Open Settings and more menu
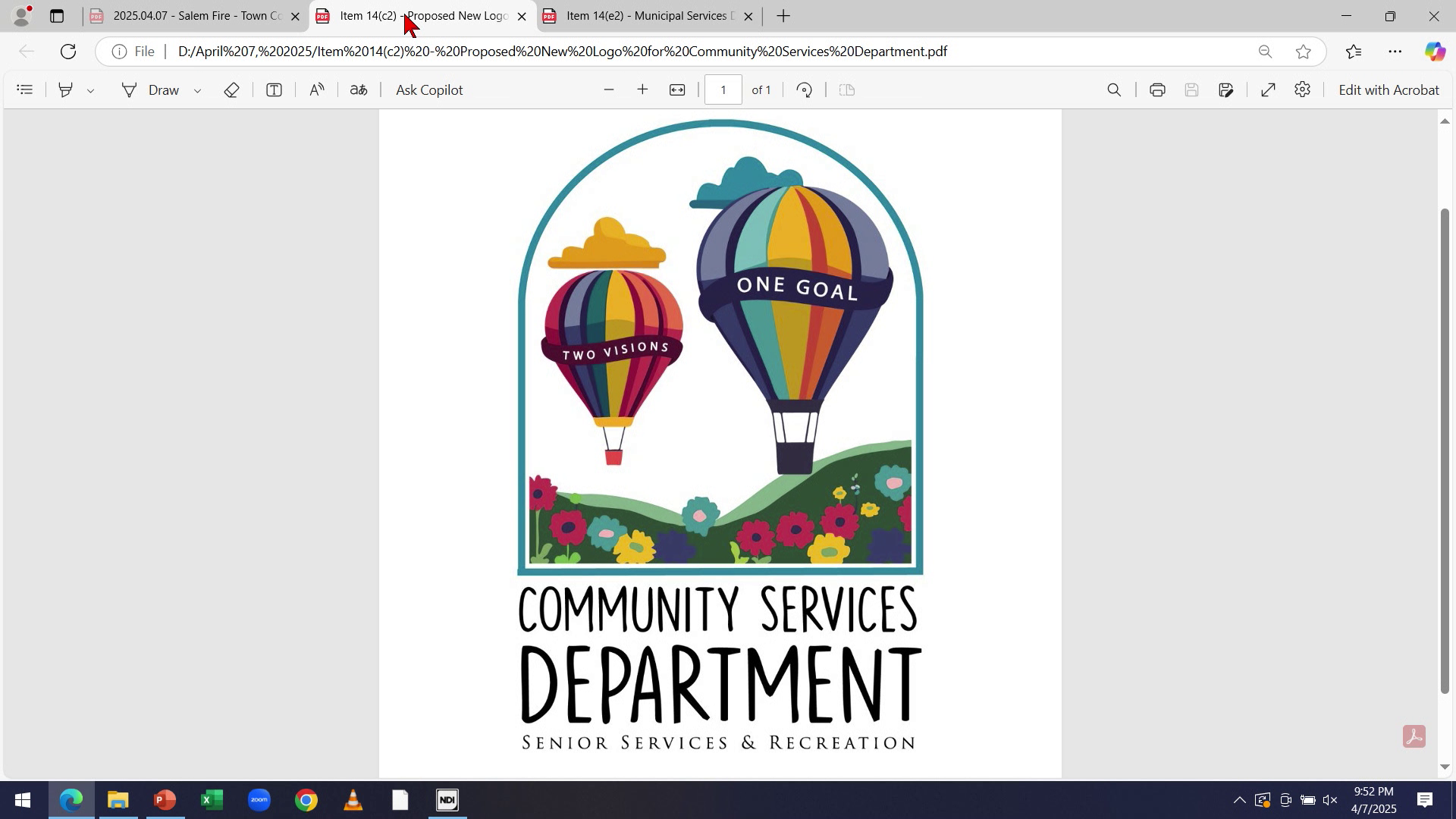Screen dimensions: 1456x819 pos(1395,52)
